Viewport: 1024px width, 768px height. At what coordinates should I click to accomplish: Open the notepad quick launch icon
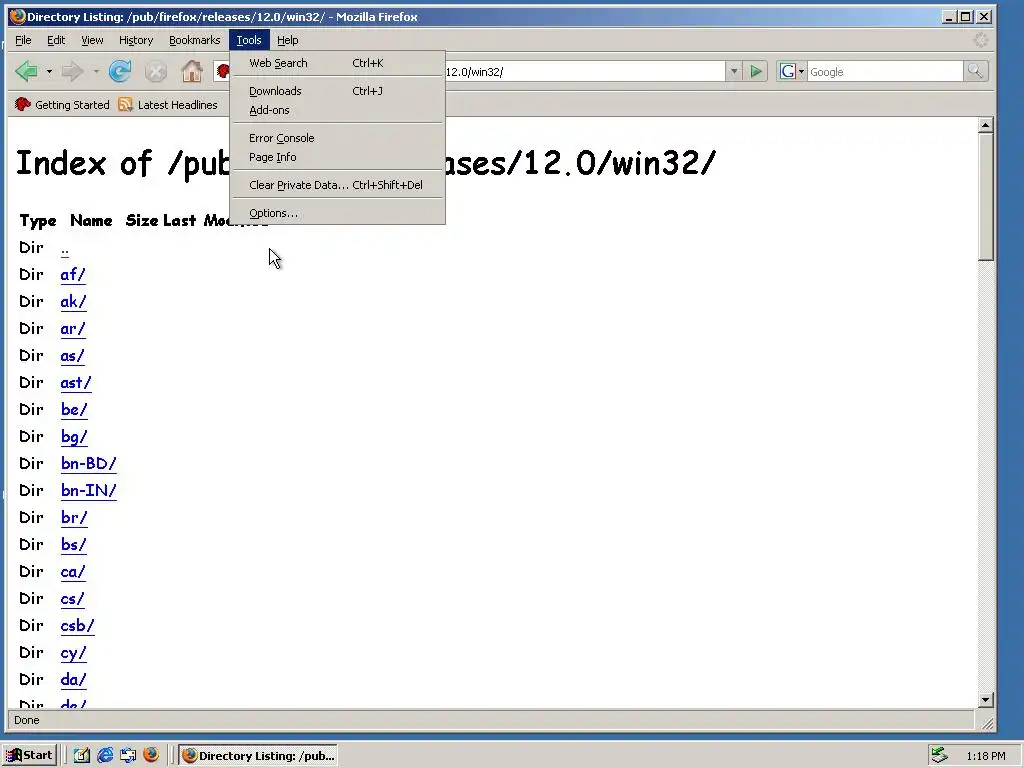tap(82, 756)
